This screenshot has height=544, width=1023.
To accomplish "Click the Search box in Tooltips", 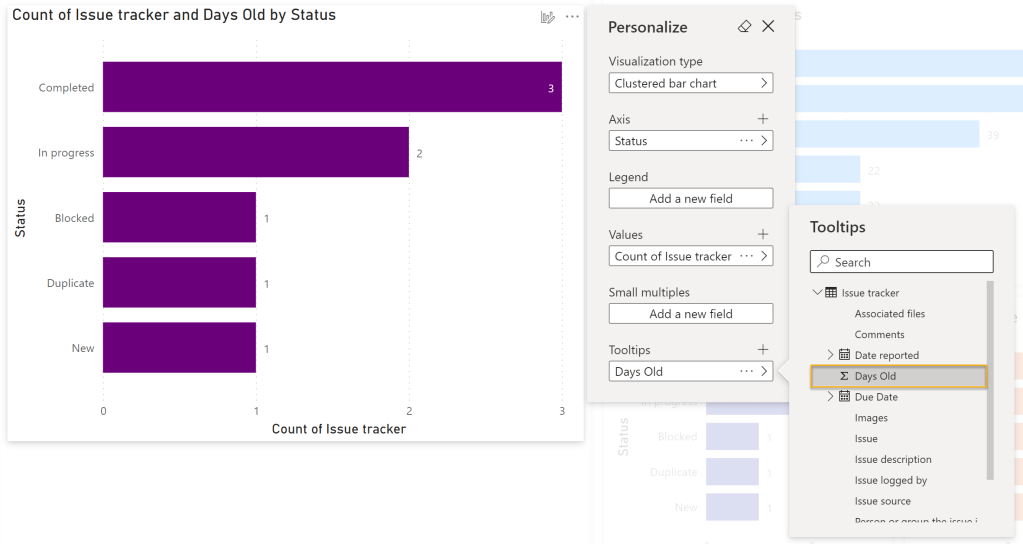I will [901, 262].
